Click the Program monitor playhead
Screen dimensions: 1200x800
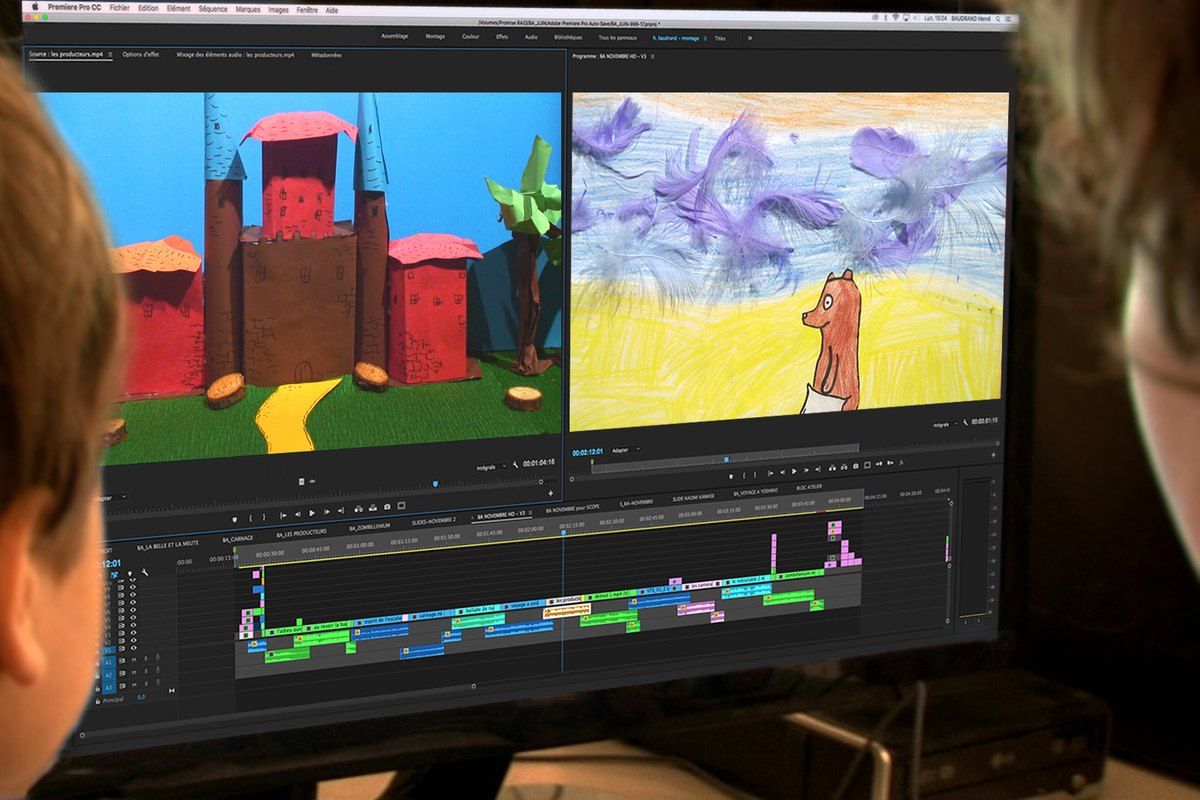point(727,459)
